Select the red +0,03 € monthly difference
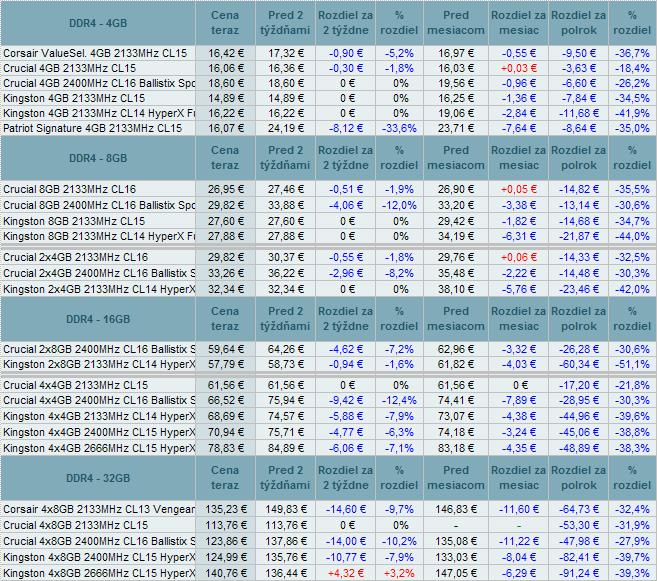 point(519,68)
